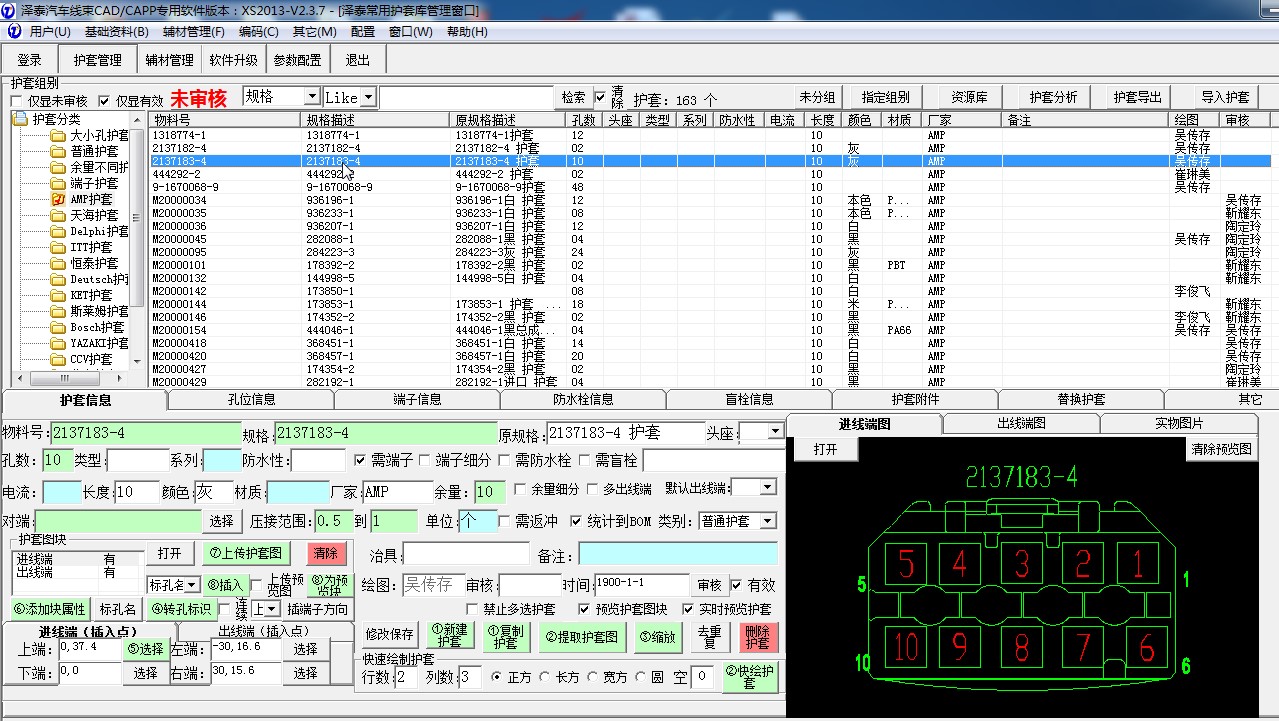
Task: Open the Bosch护套 folder in category tree
Action: pos(58,327)
